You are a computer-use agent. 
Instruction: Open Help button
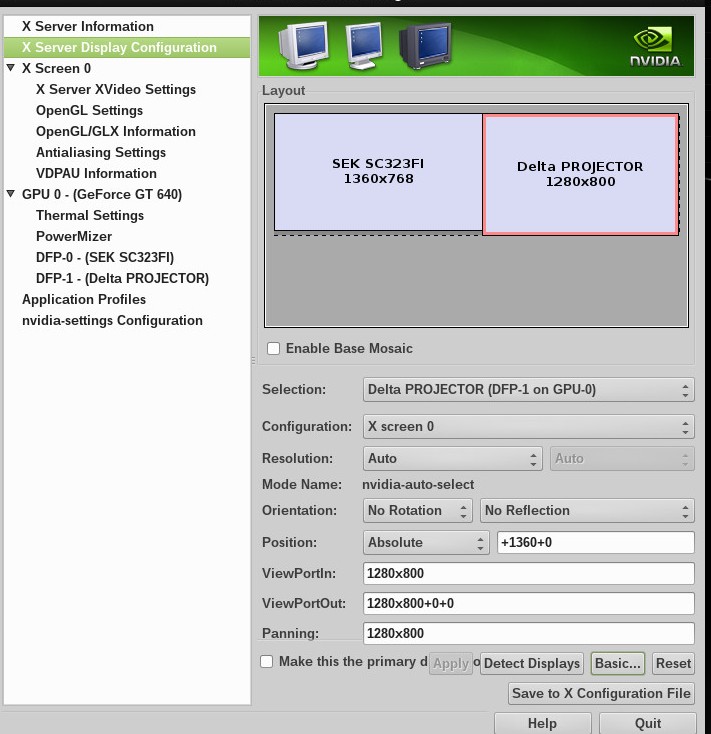542,723
